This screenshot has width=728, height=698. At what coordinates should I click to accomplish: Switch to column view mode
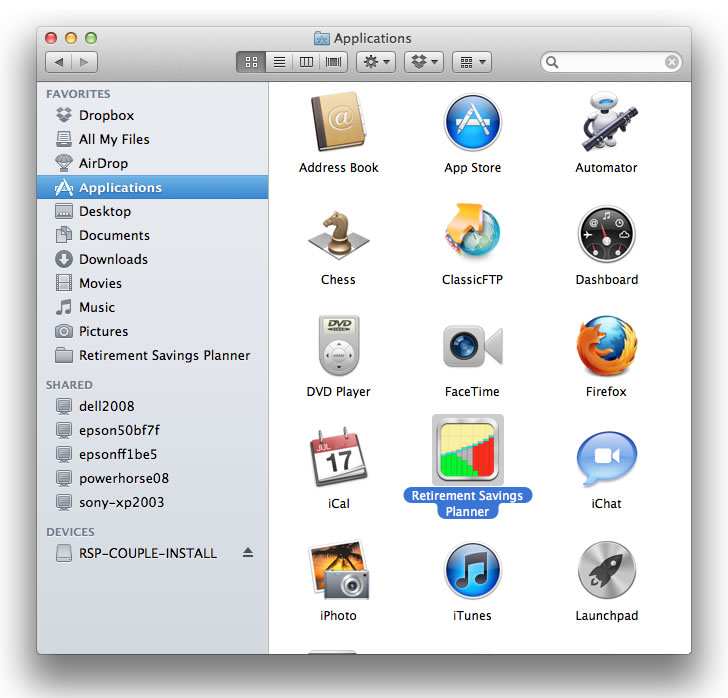pos(306,62)
